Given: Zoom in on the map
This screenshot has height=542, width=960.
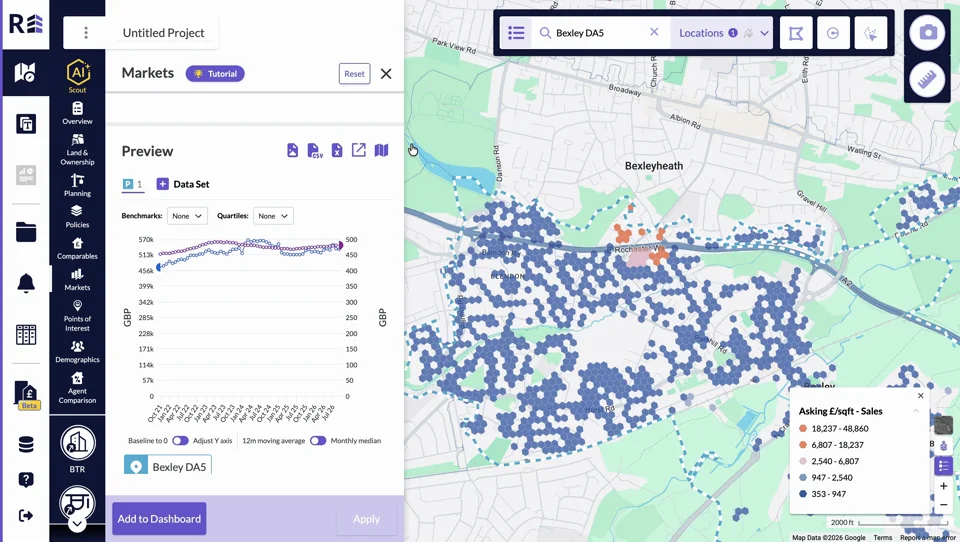Looking at the screenshot, I should point(943,486).
